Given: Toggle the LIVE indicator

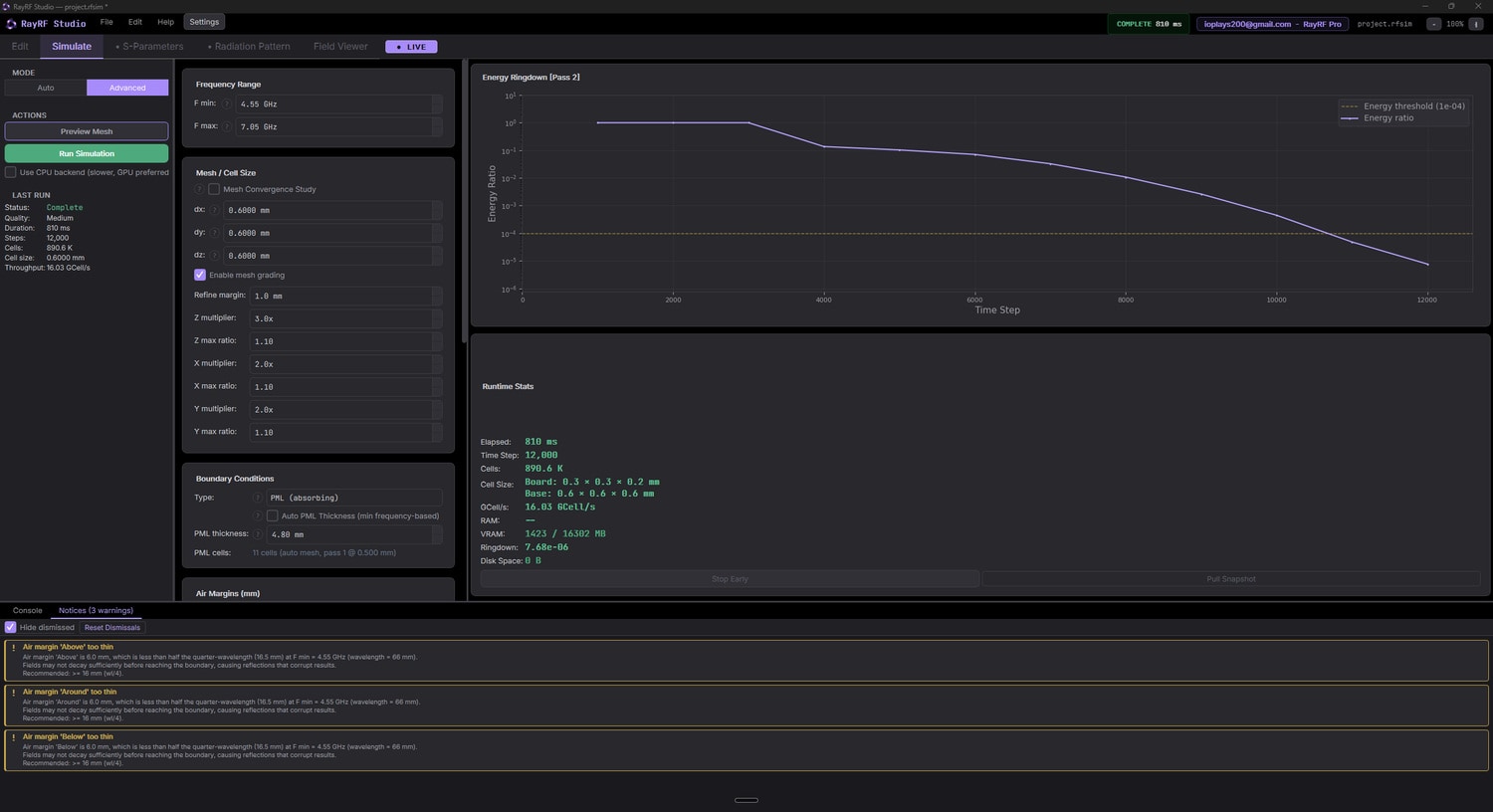Looking at the screenshot, I should point(411,47).
